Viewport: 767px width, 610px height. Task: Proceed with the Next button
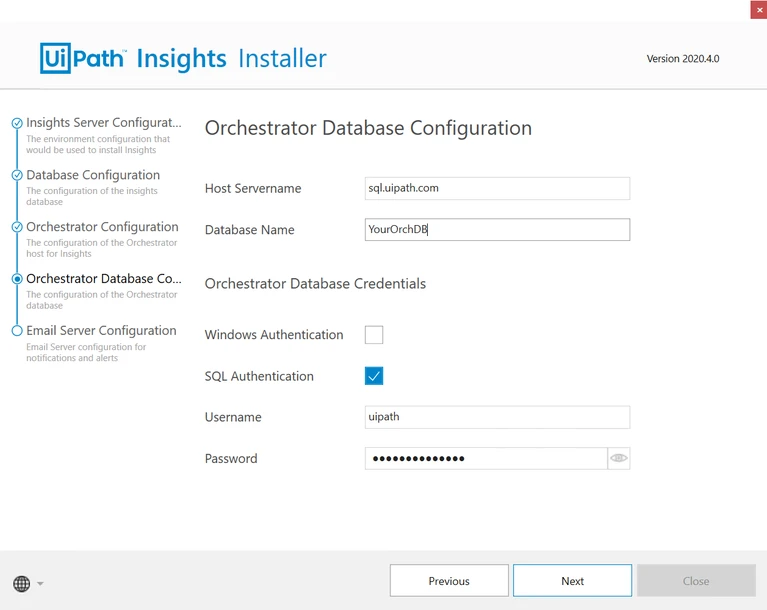572,581
